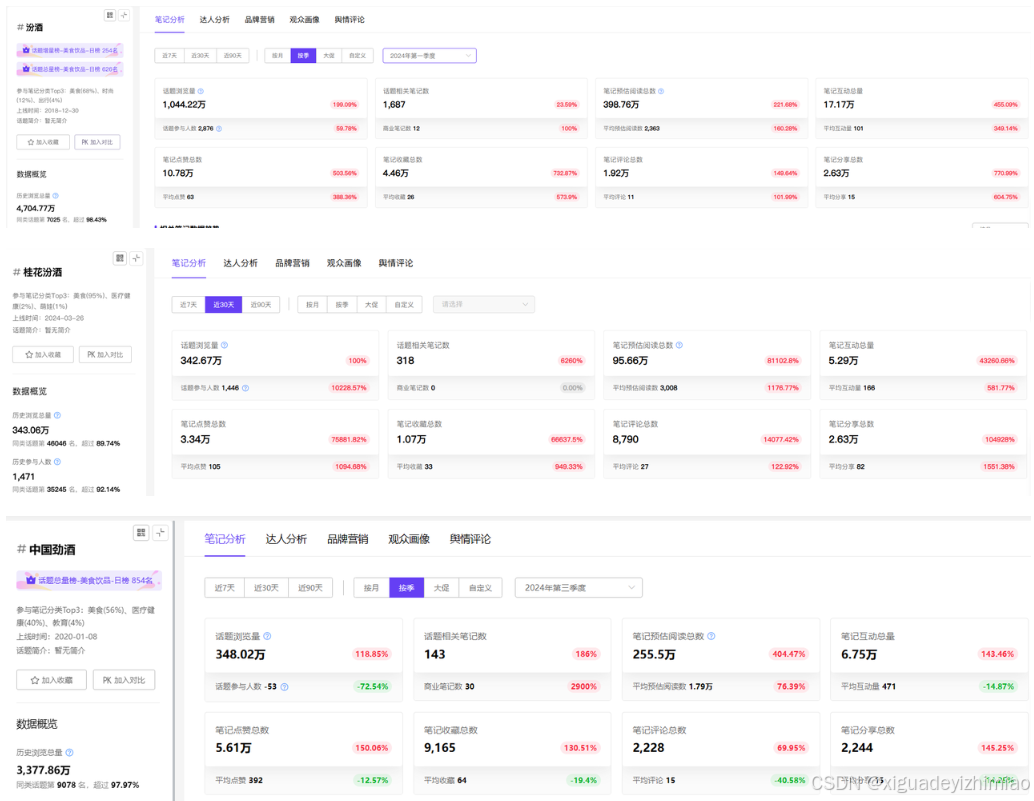Click the 2900% 商业笔记数 change badge
The height and width of the screenshot is (801, 1034).
(584, 686)
